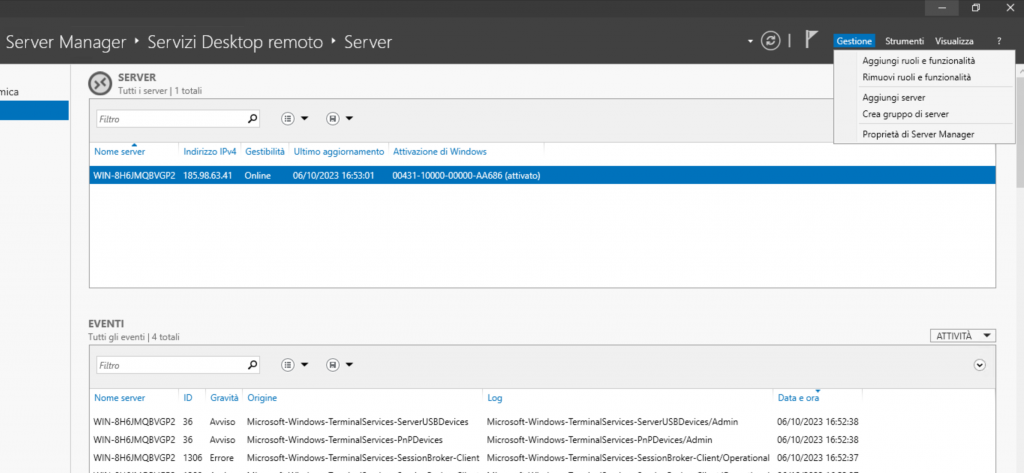Sort servers by Indirizzo IPv4 column
The width and height of the screenshot is (1024, 473).
[x=209, y=151]
